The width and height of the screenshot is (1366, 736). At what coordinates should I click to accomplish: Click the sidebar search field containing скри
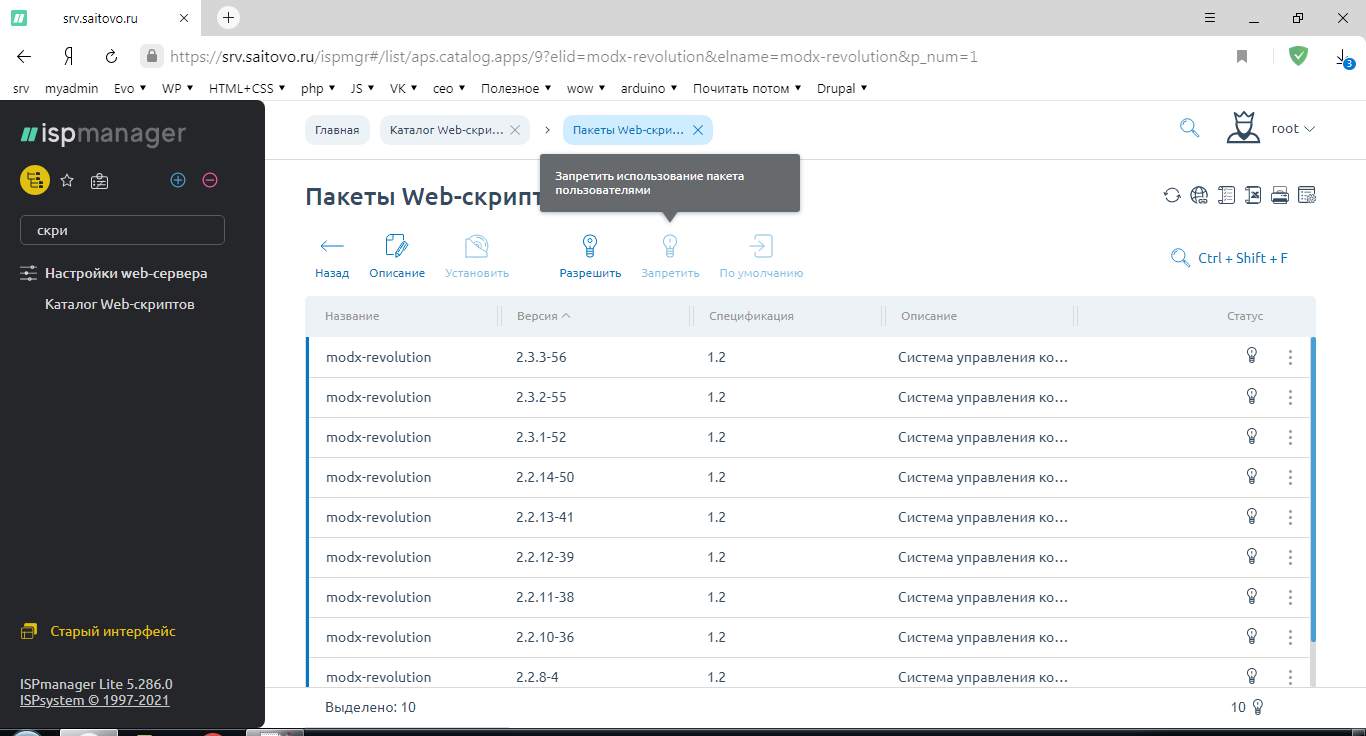click(x=122, y=230)
